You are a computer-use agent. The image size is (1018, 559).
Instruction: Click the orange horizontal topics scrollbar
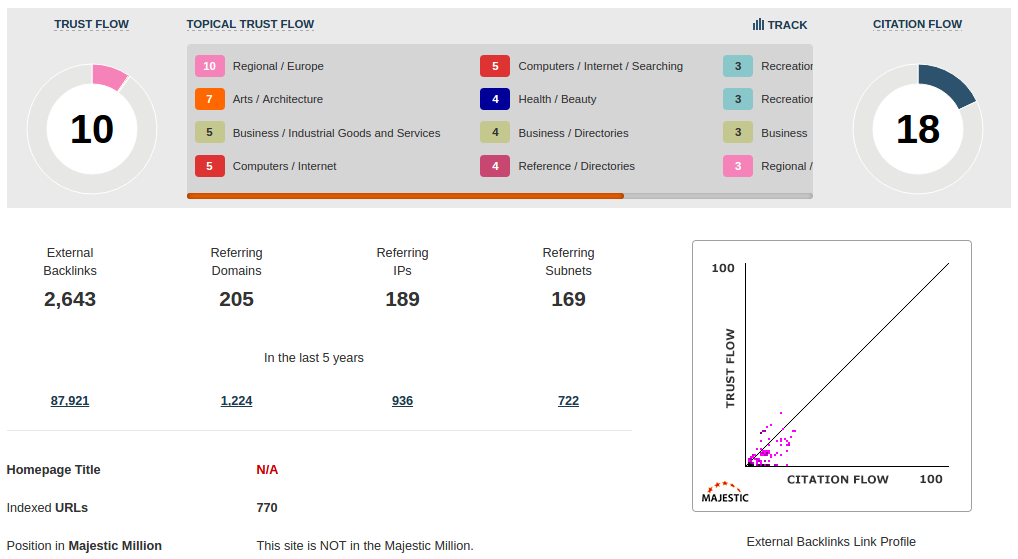(405, 196)
